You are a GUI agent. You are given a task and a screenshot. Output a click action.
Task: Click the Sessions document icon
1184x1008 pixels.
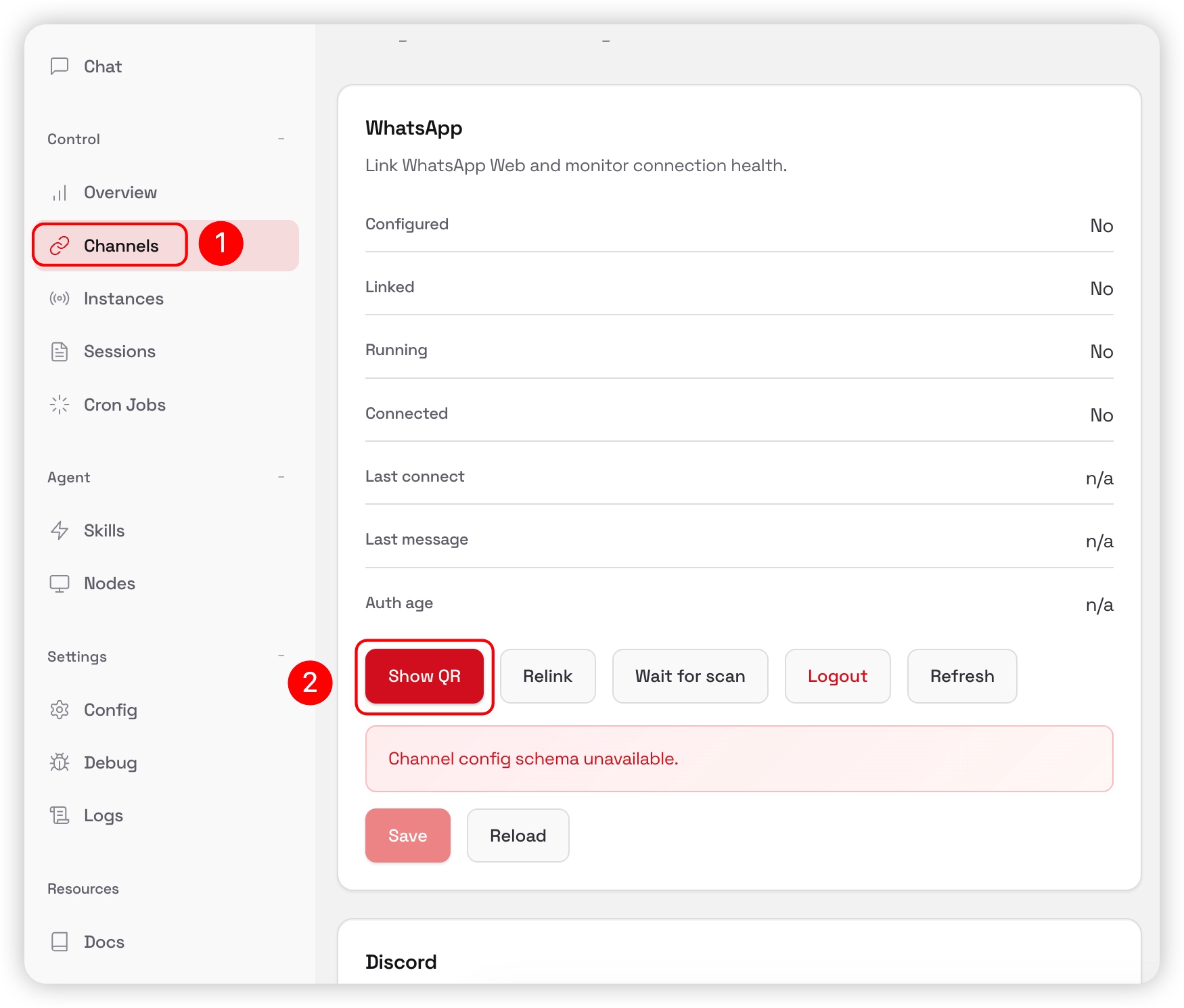point(60,352)
